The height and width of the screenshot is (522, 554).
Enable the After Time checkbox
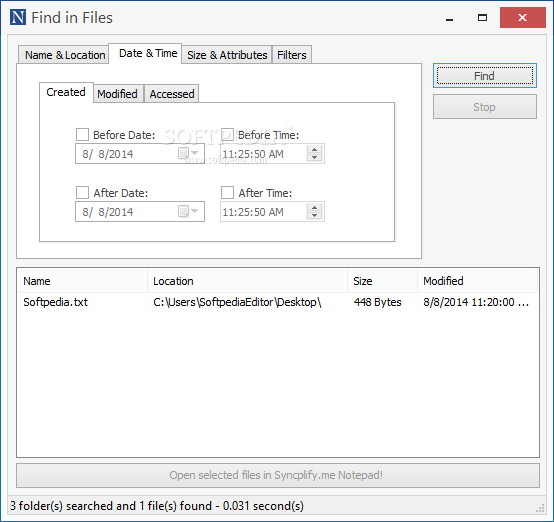(x=227, y=193)
